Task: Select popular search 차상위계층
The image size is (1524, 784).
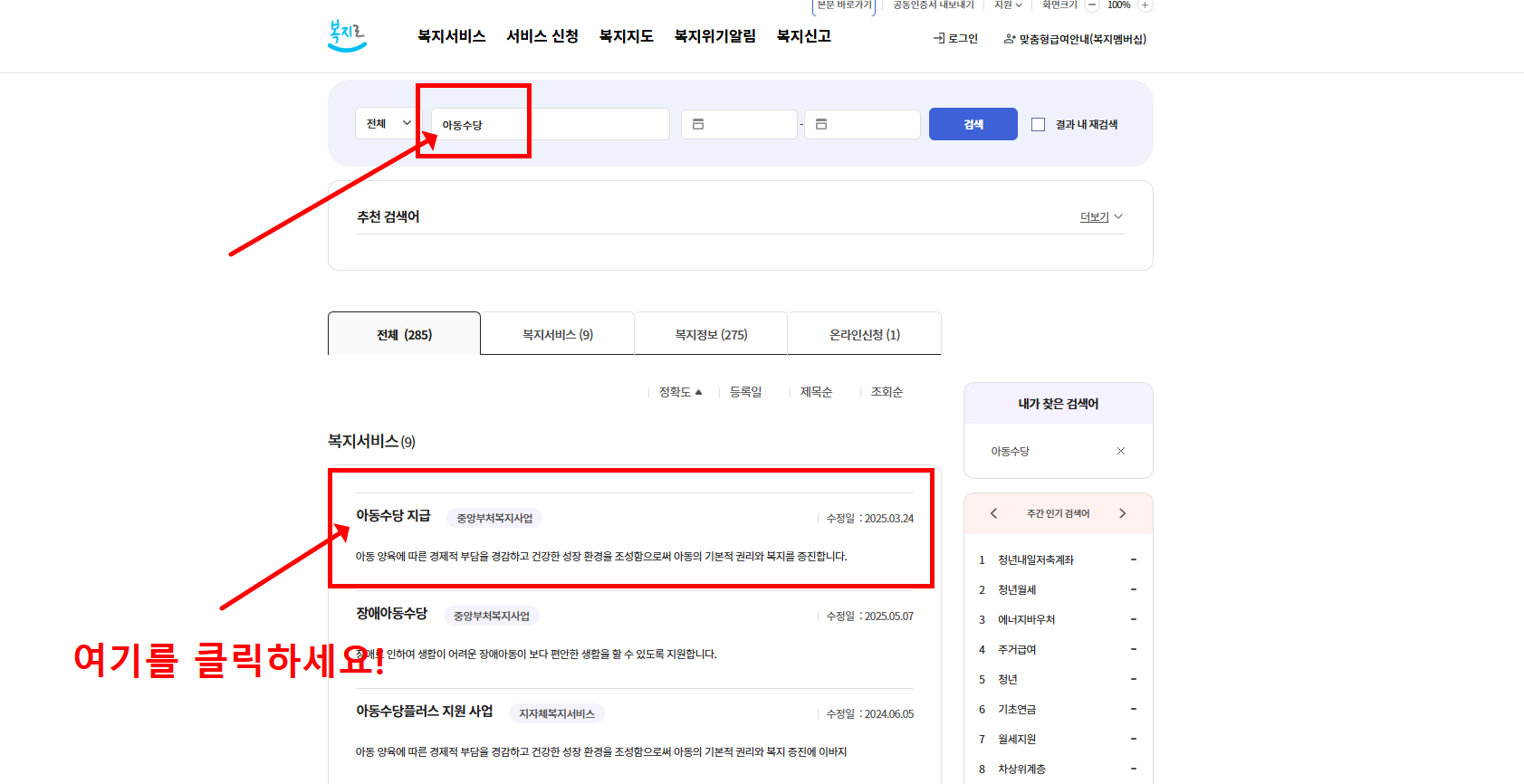Action: point(1021,769)
